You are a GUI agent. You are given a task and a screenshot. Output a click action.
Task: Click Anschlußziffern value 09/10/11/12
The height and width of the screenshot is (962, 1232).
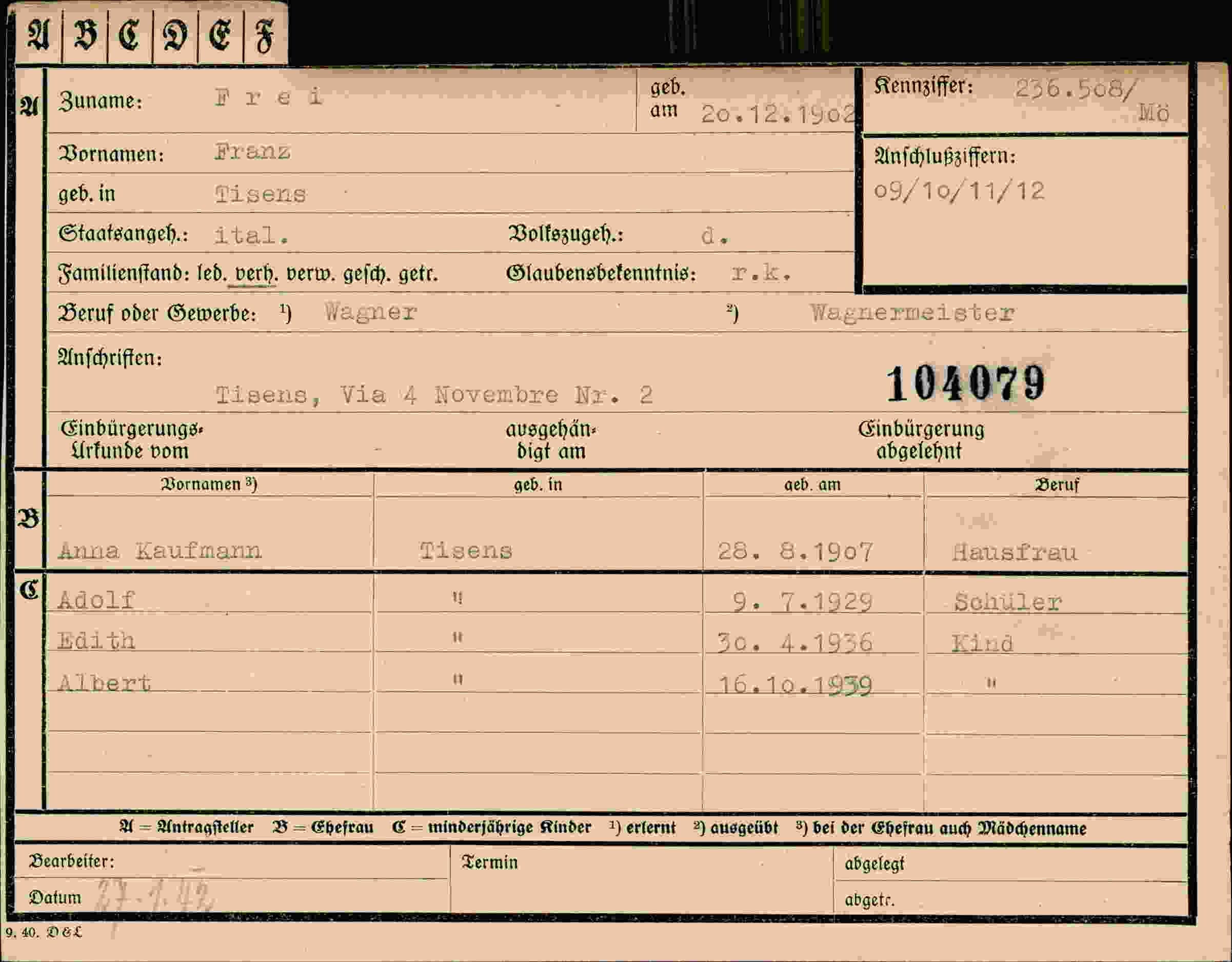(x=959, y=191)
